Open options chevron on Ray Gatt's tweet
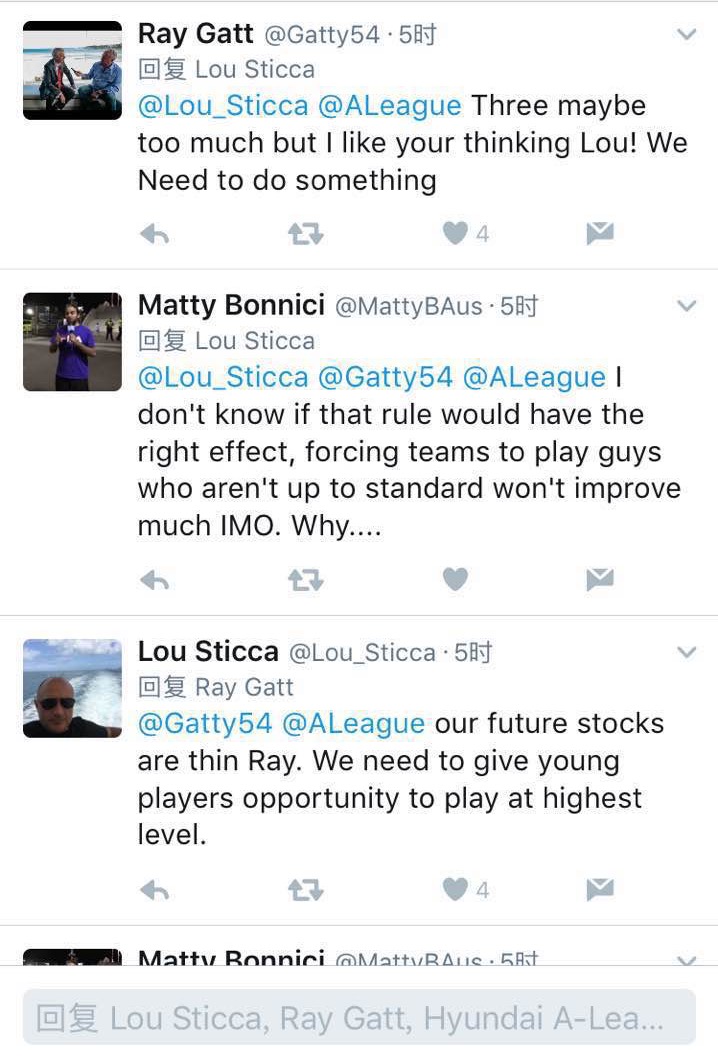This screenshot has width=718, height=1061. (x=686, y=35)
